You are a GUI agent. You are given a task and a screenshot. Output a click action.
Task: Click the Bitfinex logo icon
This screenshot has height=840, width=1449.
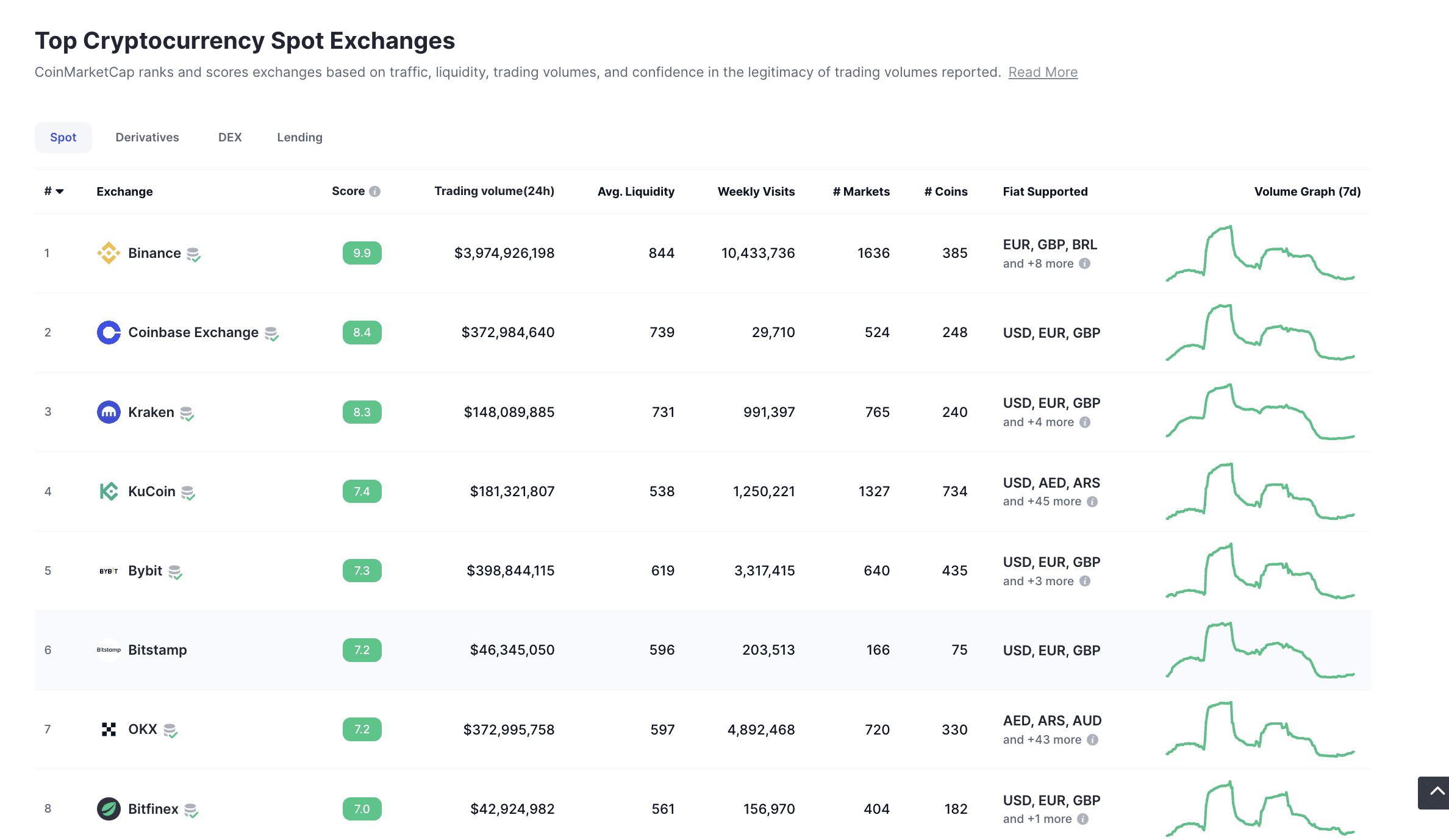coord(109,809)
